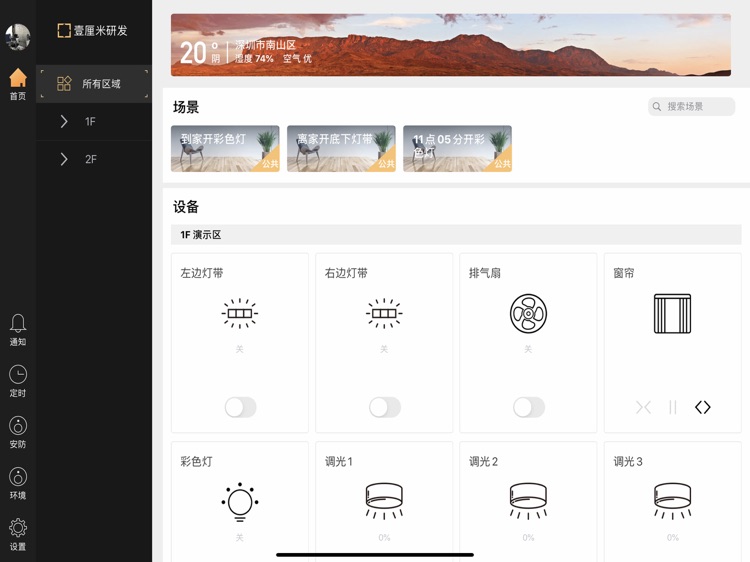The image size is (750, 562).
Task: Toggle the 右边灯带 switch on
Action: [385, 408]
